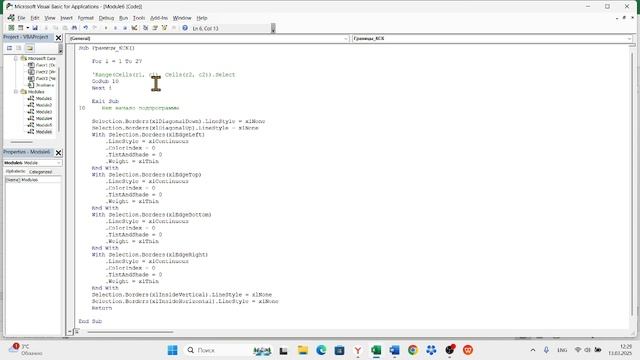Click the Reset stop icon
Screen dimensions: 640x360
pyautogui.click(x=124, y=28)
